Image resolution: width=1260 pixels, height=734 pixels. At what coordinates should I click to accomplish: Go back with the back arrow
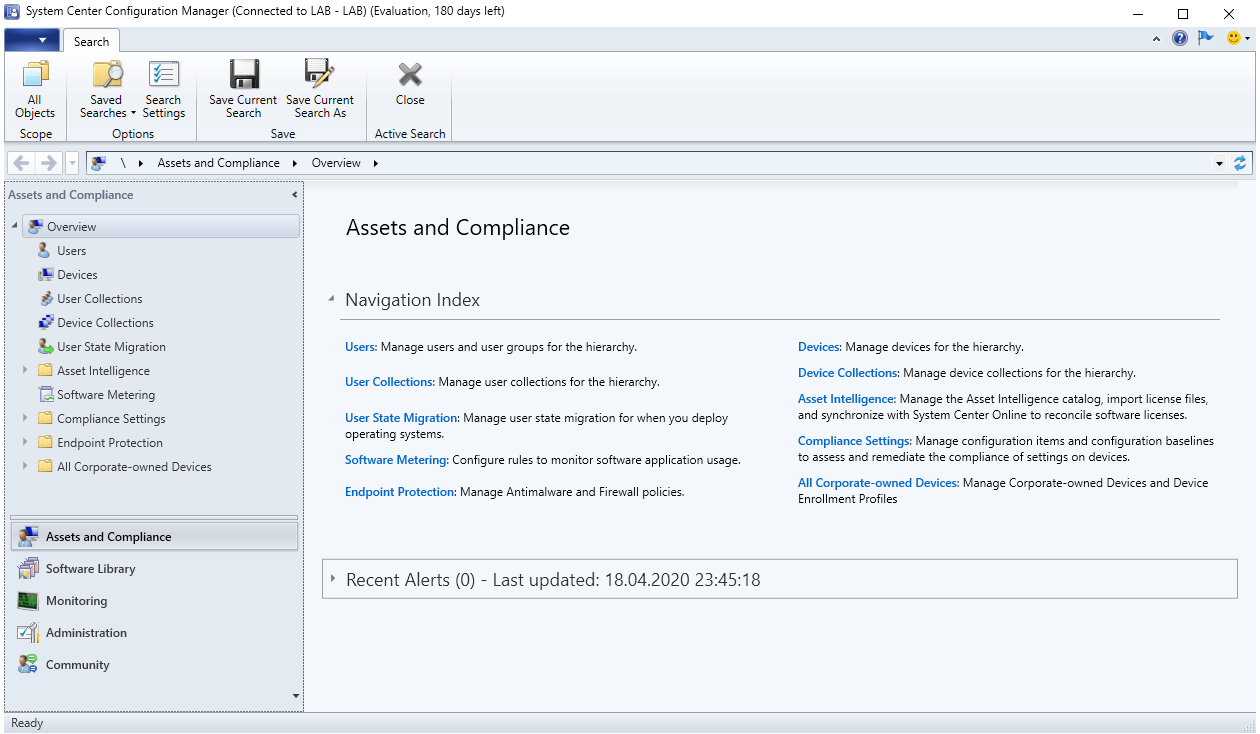click(21, 163)
